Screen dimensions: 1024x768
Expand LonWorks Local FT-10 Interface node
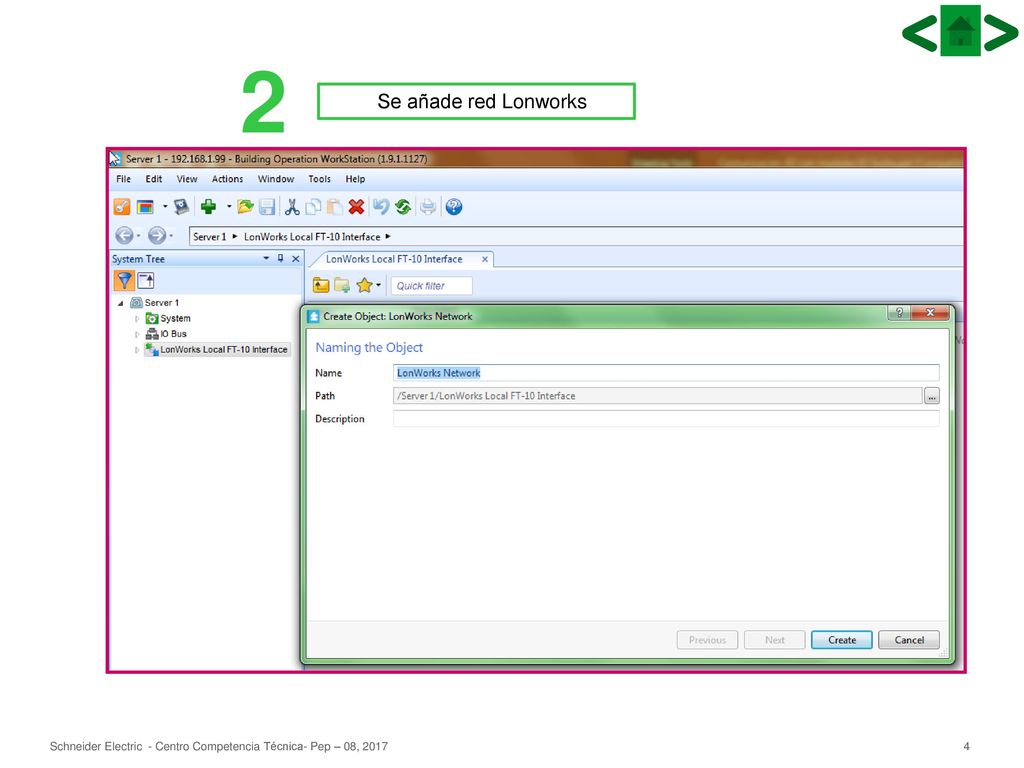(136, 350)
